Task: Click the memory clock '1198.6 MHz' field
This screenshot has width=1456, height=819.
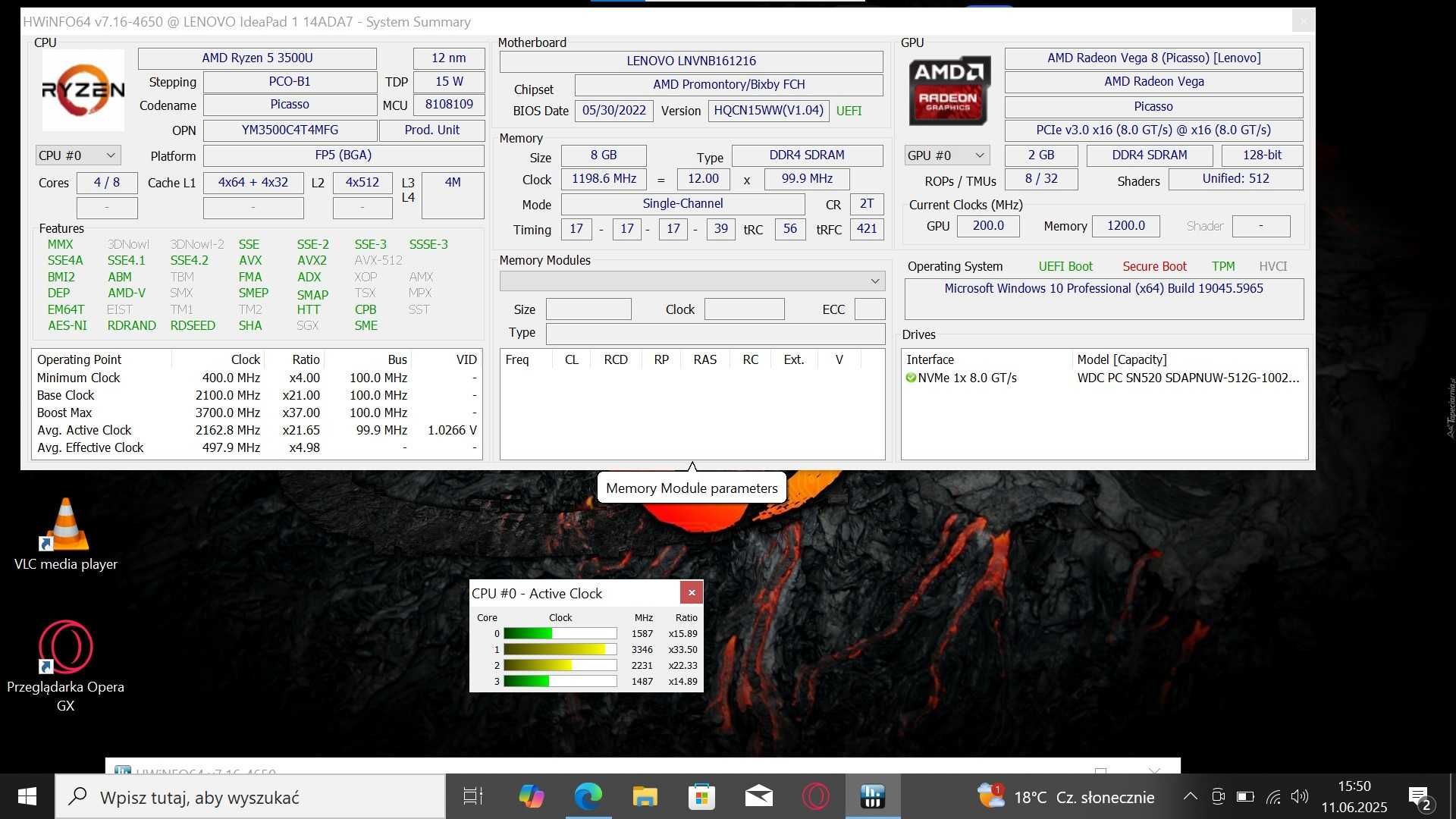Action: 604,179
